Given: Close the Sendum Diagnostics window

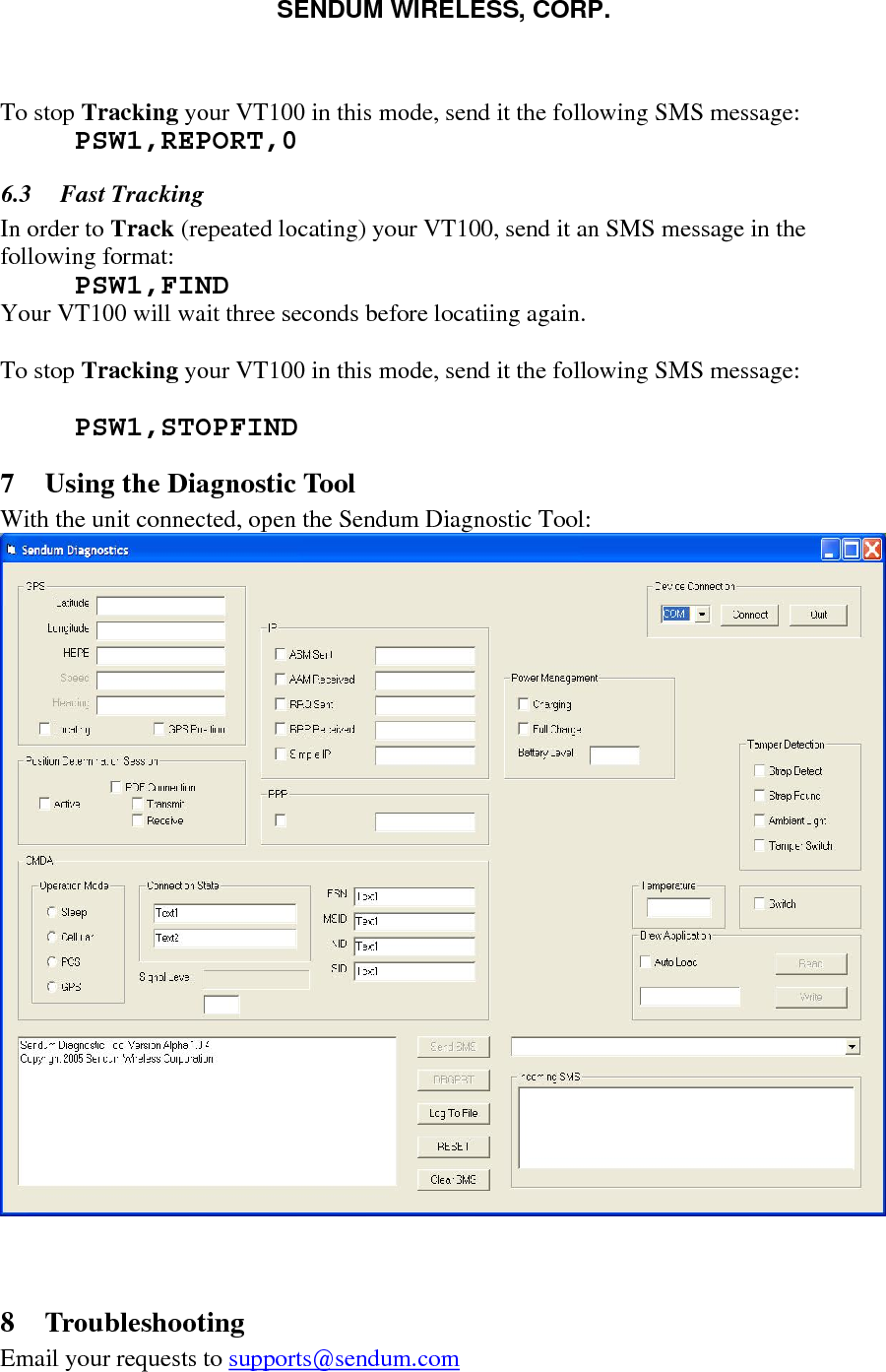Looking at the screenshot, I should pos(872,550).
